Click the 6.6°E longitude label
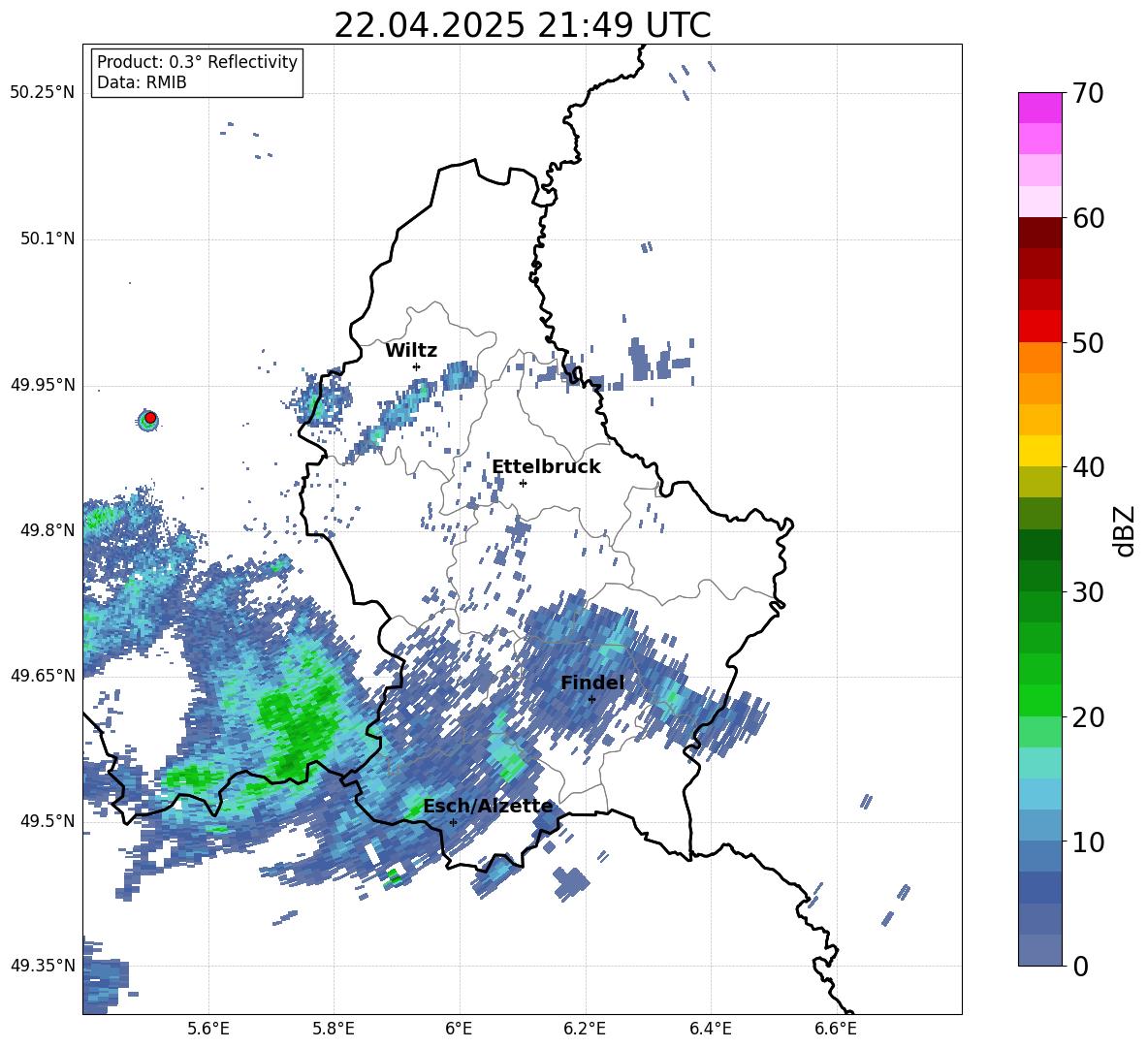The image size is (1148, 1048). (836, 1029)
